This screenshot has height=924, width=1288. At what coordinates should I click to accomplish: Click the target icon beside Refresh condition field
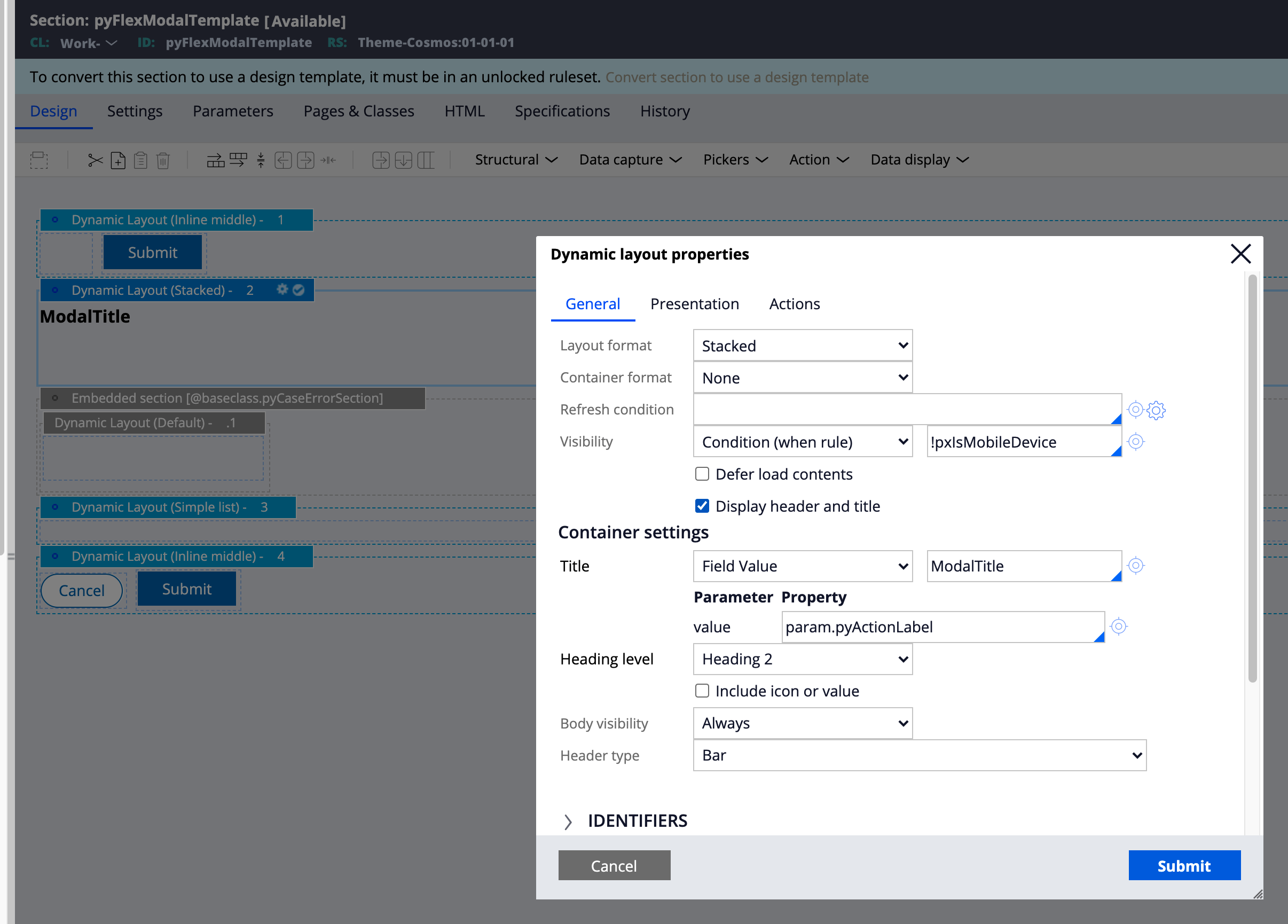1135,410
